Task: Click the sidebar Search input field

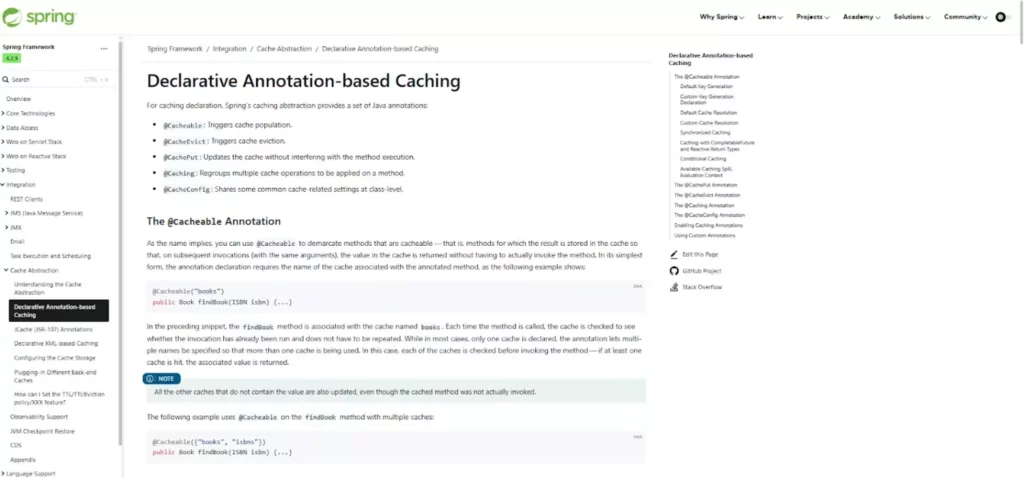Action: click(x=60, y=80)
